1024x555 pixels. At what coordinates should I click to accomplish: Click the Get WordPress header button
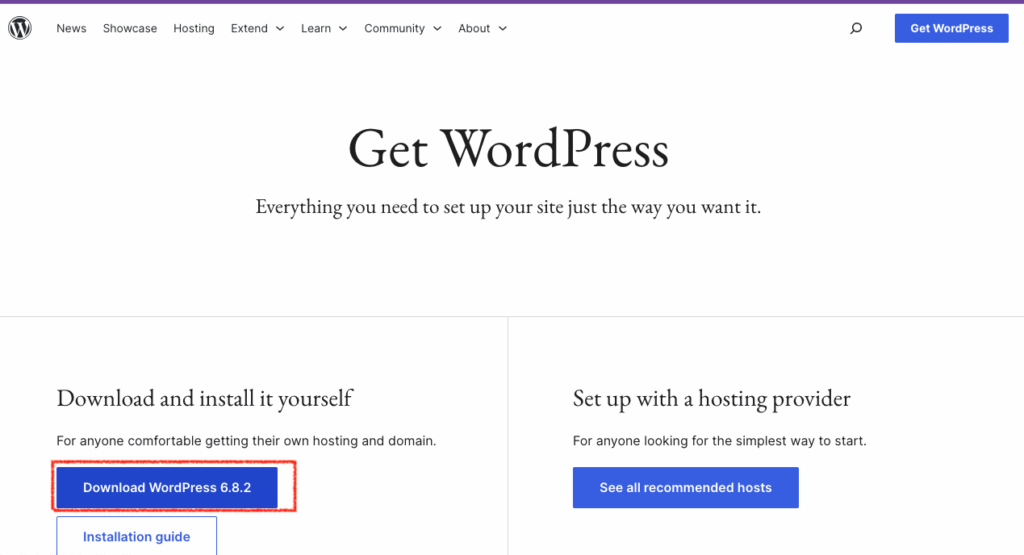(952, 28)
